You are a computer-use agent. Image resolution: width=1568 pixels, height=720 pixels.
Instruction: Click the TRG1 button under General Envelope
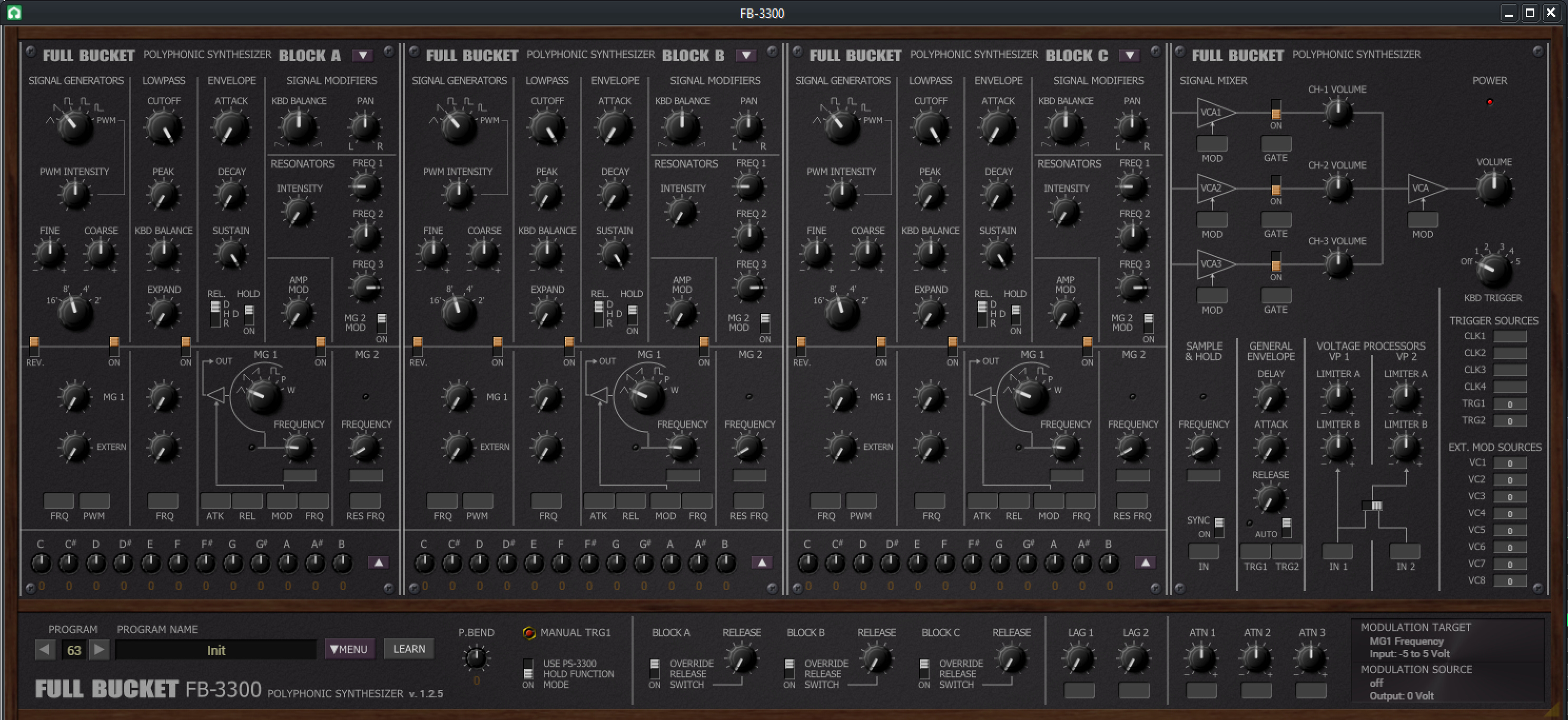click(x=1255, y=551)
